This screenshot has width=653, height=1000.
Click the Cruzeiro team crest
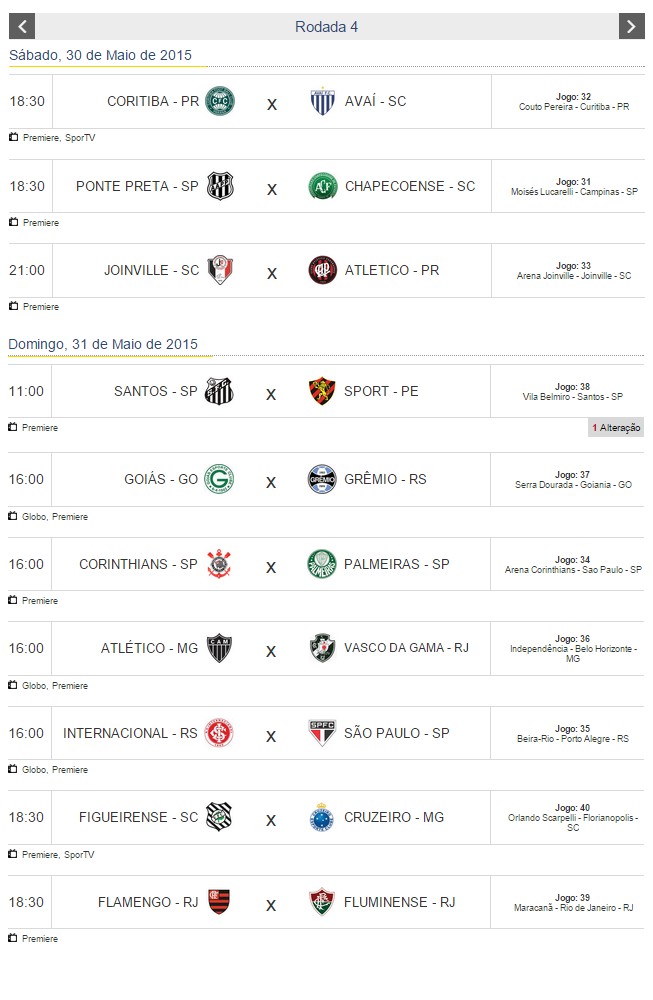coord(322,817)
